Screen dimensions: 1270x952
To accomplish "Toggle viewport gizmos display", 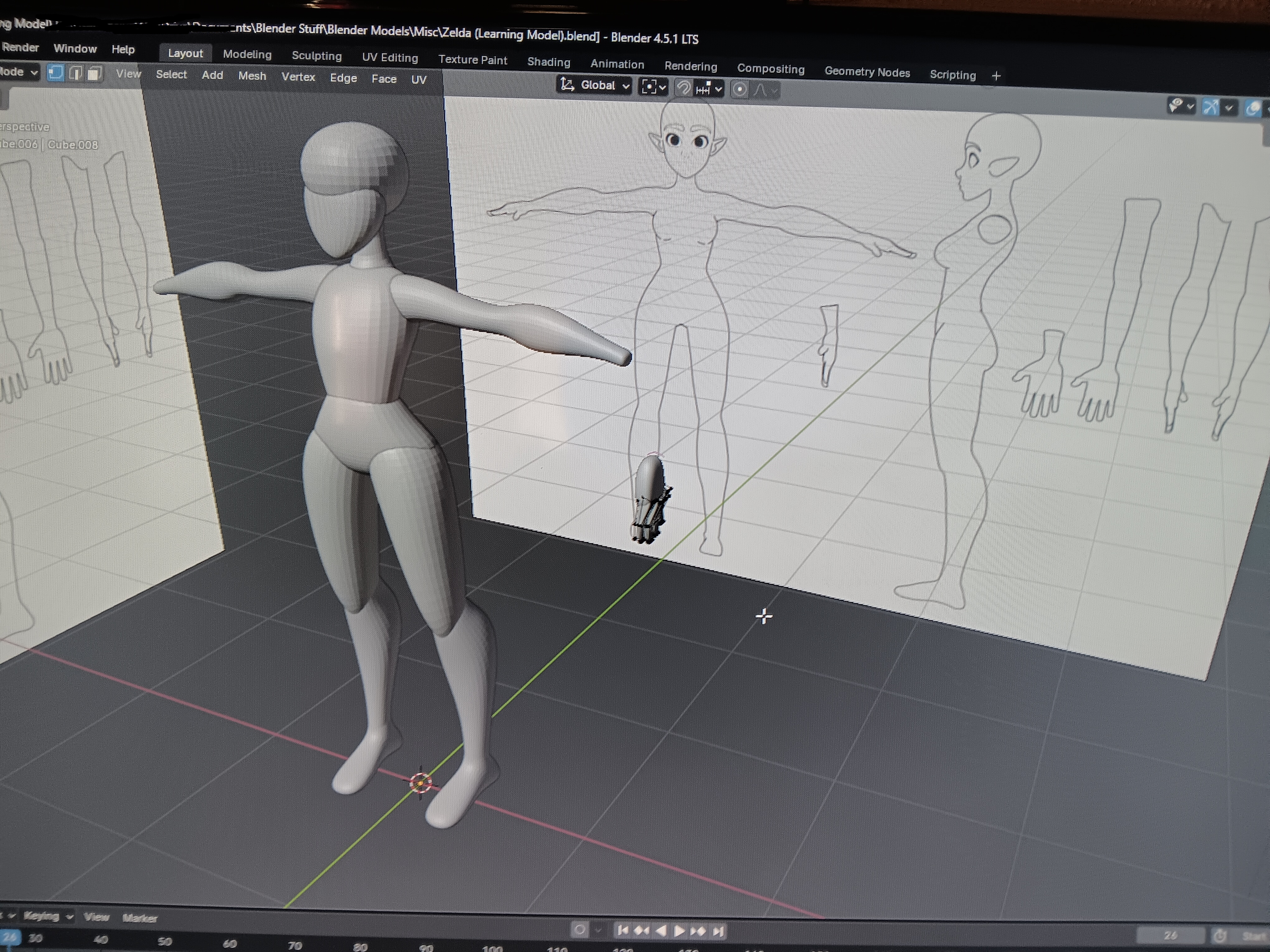I will coord(1210,107).
